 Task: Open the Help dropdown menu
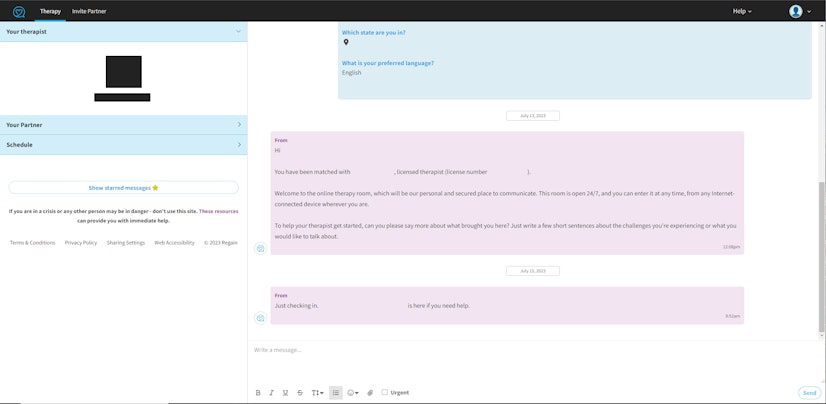(x=742, y=11)
